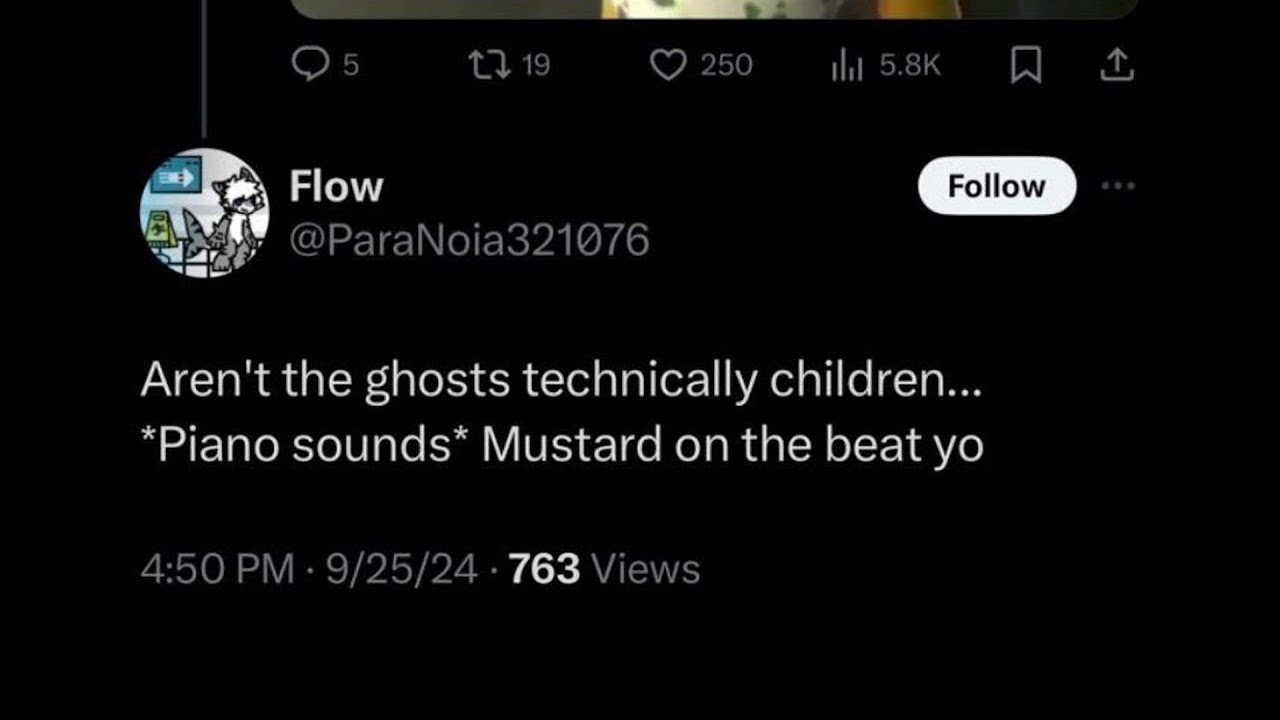This screenshot has width=1280, height=720.
Task: Click the reply speech bubble icon
Action: (x=310, y=66)
